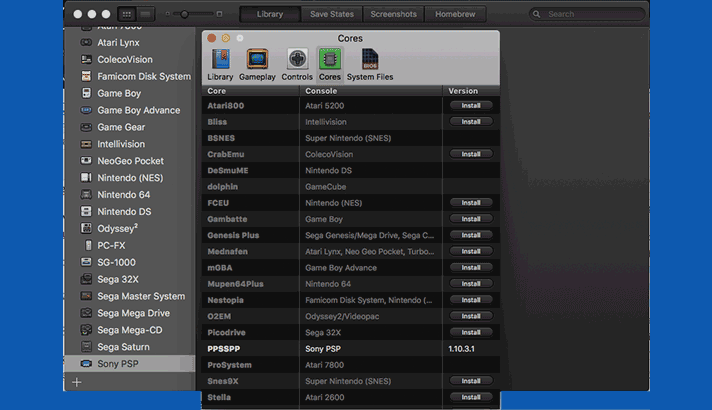The height and width of the screenshot is (410, 712).
Task: Select the Cores preferences icon
Action: (x=330, y=64)
